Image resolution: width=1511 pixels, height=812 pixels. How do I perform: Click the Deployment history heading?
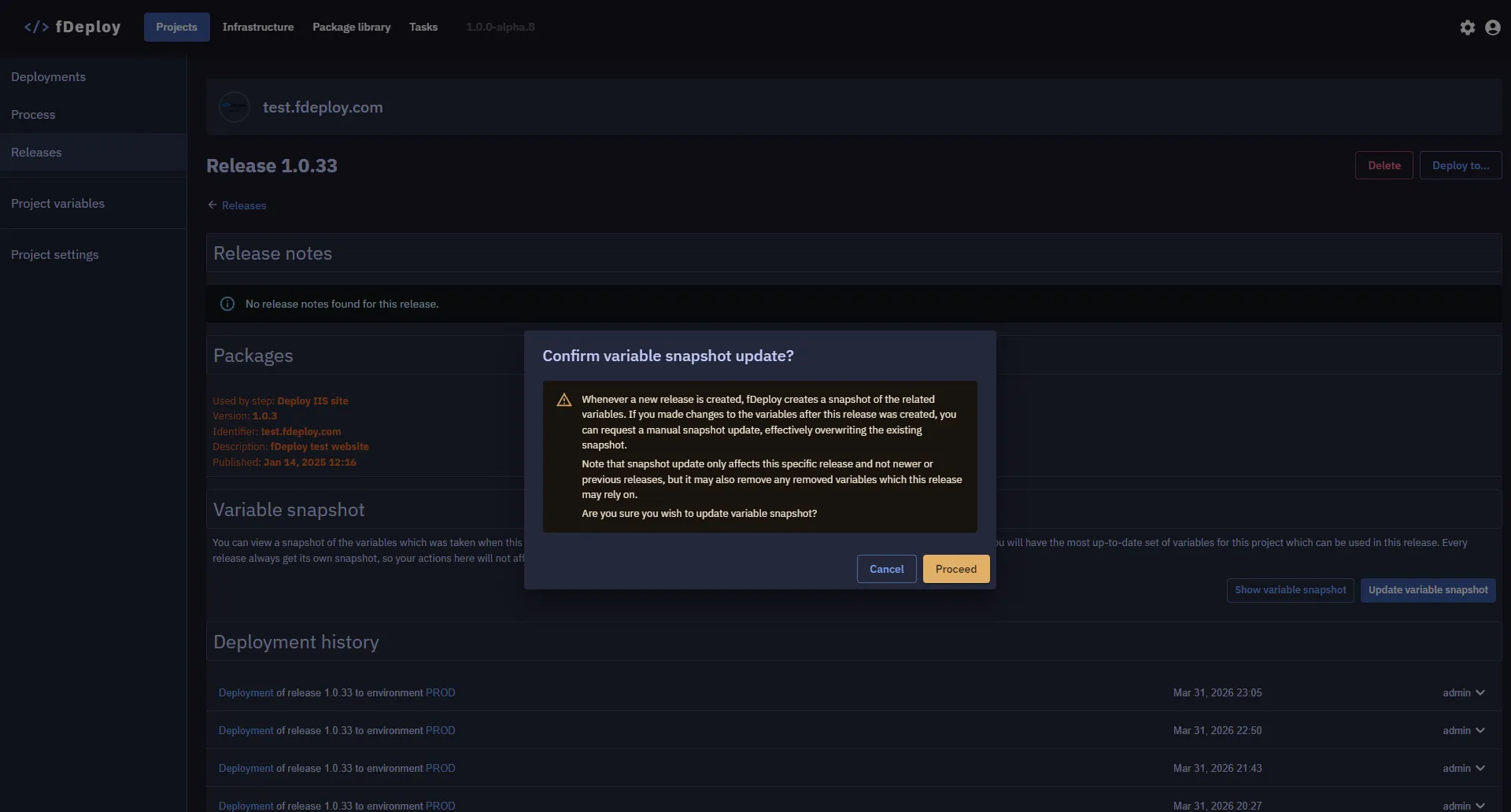296,643
